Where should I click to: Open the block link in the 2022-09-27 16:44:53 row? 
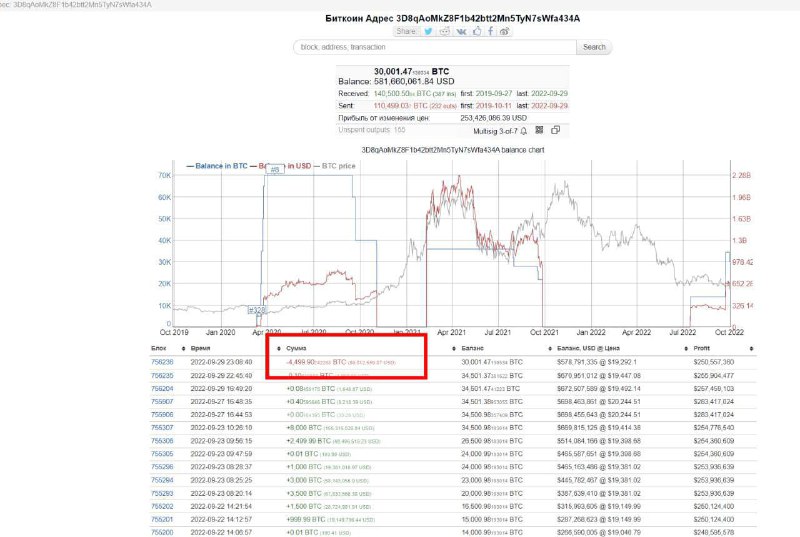162,415
